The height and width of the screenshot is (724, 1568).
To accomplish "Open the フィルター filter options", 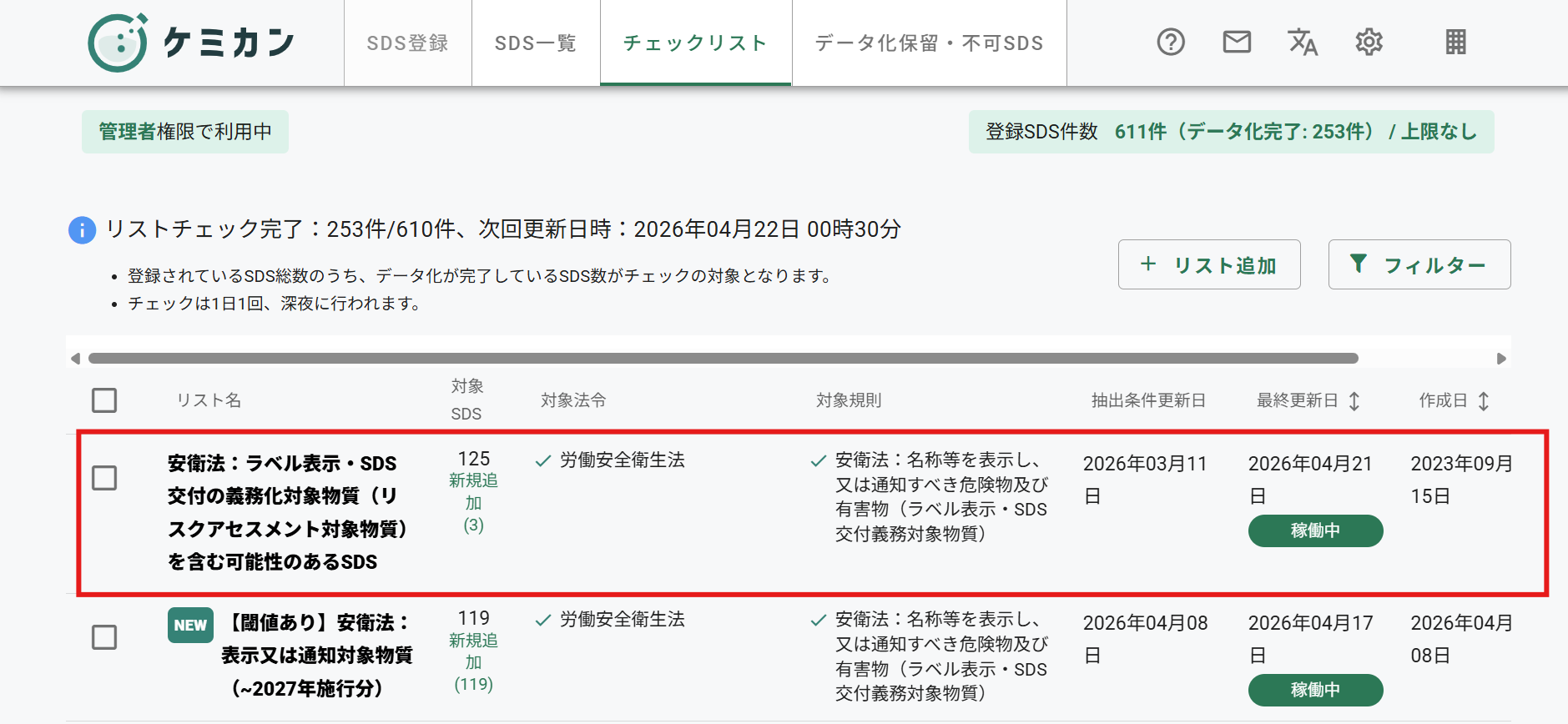I will coord(1419,264).
